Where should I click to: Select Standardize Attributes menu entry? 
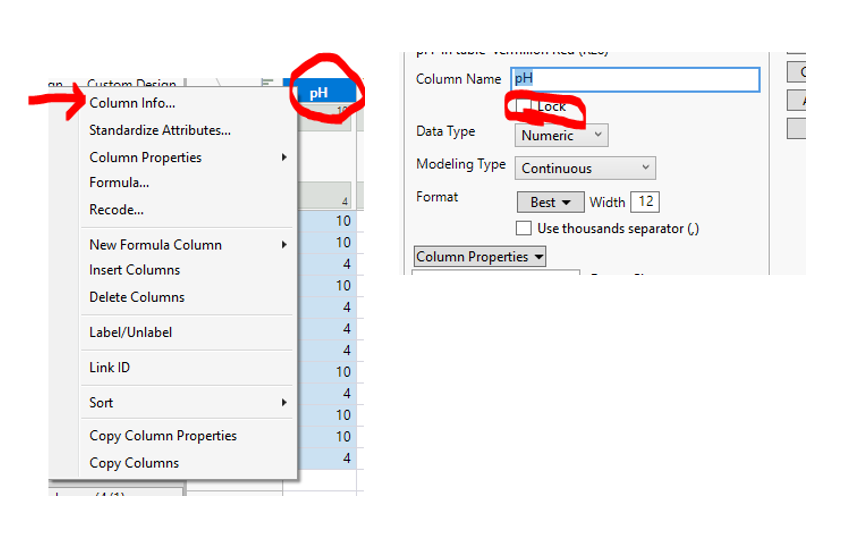[x=160, y=130]
